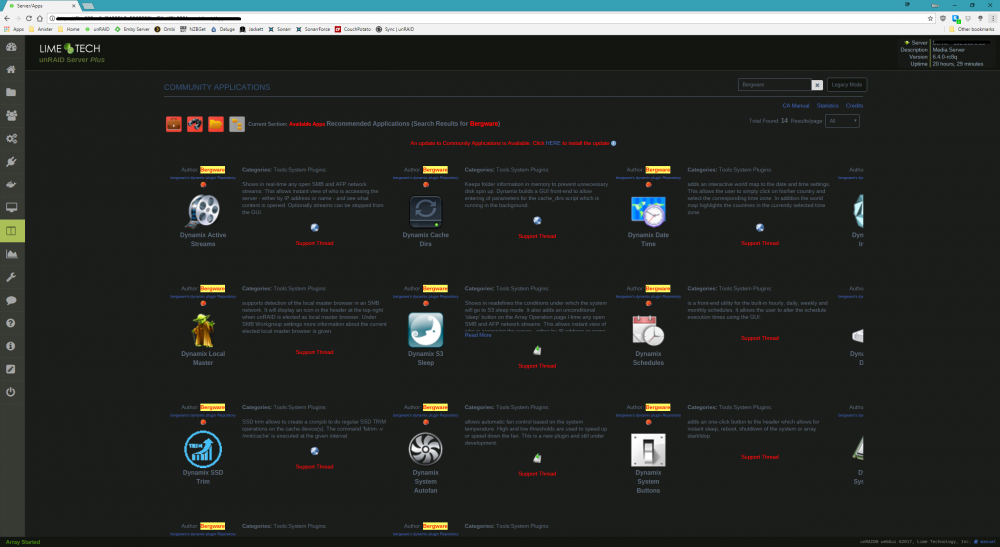This screenshot has width=1000, height=547.
Task: Click the browser reload button
Action: (x=29, y=18)
